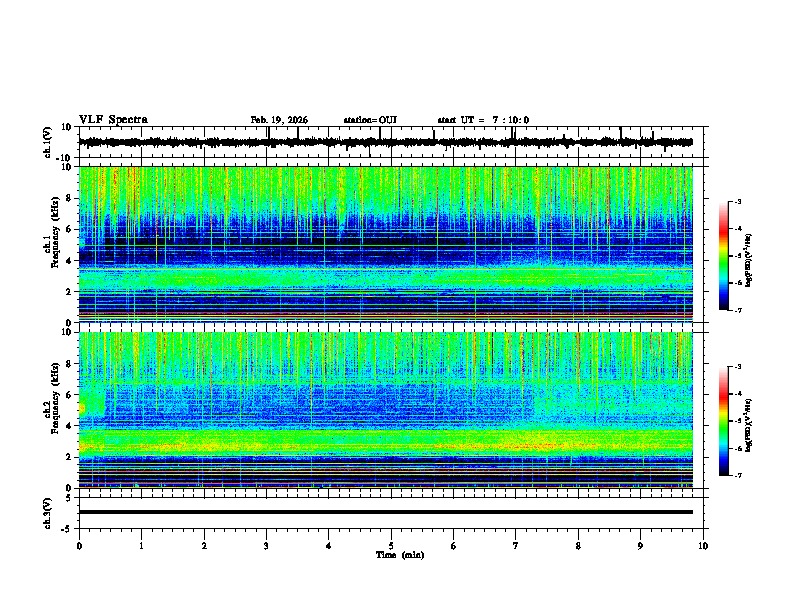Click time axis tick label "2"
This screenshot has width=792, height=612.
click(x=204, y=546)
